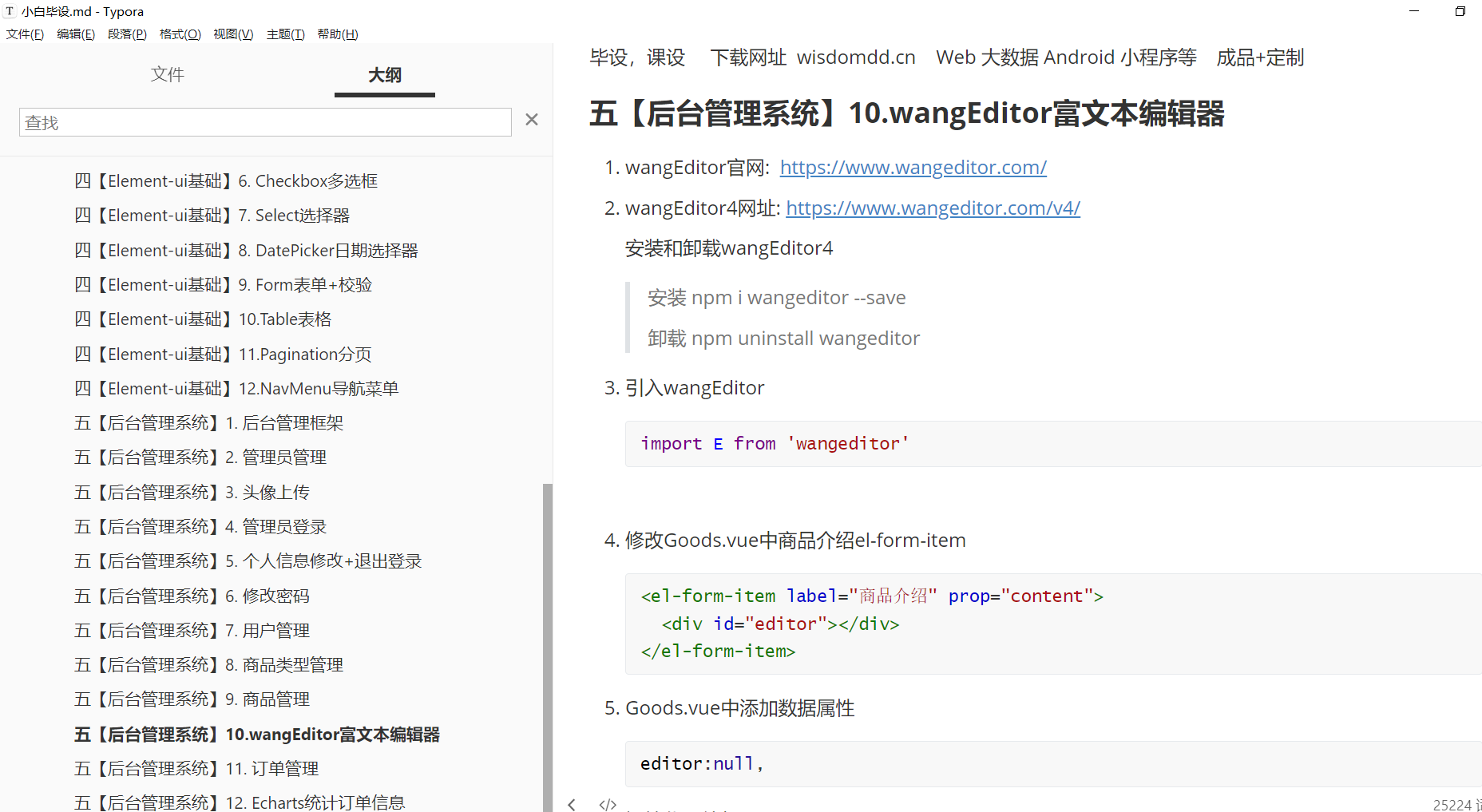Open the wangeditor.com/v4/ link
This screenshot has width=1482, height=812.
933,208
